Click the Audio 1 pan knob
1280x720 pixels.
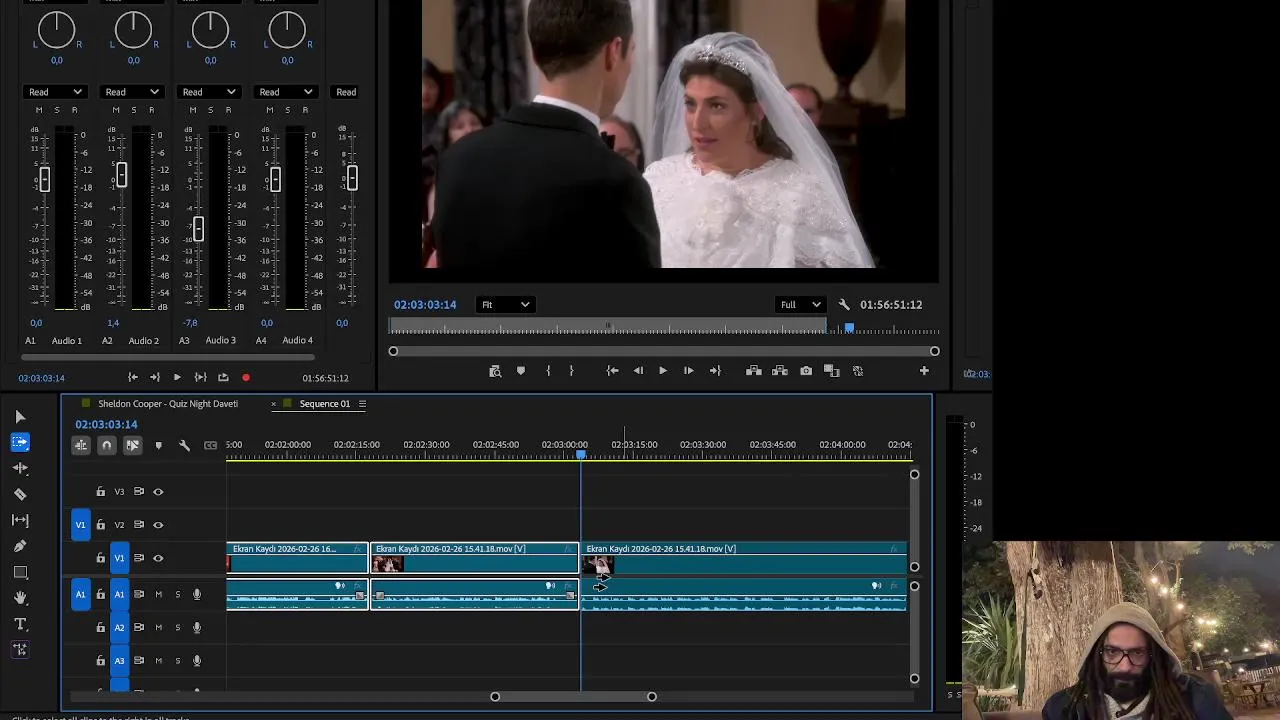(56, 29)
